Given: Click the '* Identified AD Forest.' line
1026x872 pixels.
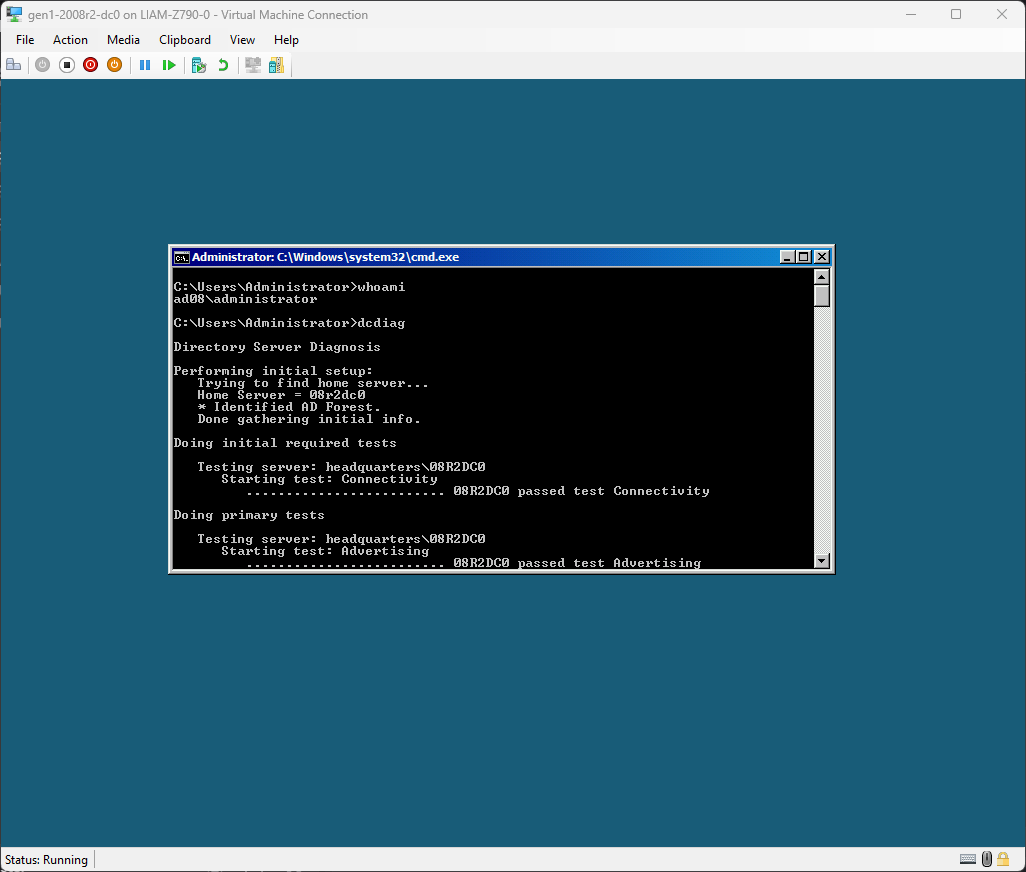Looking at the screenshot, I should [289, 407].
